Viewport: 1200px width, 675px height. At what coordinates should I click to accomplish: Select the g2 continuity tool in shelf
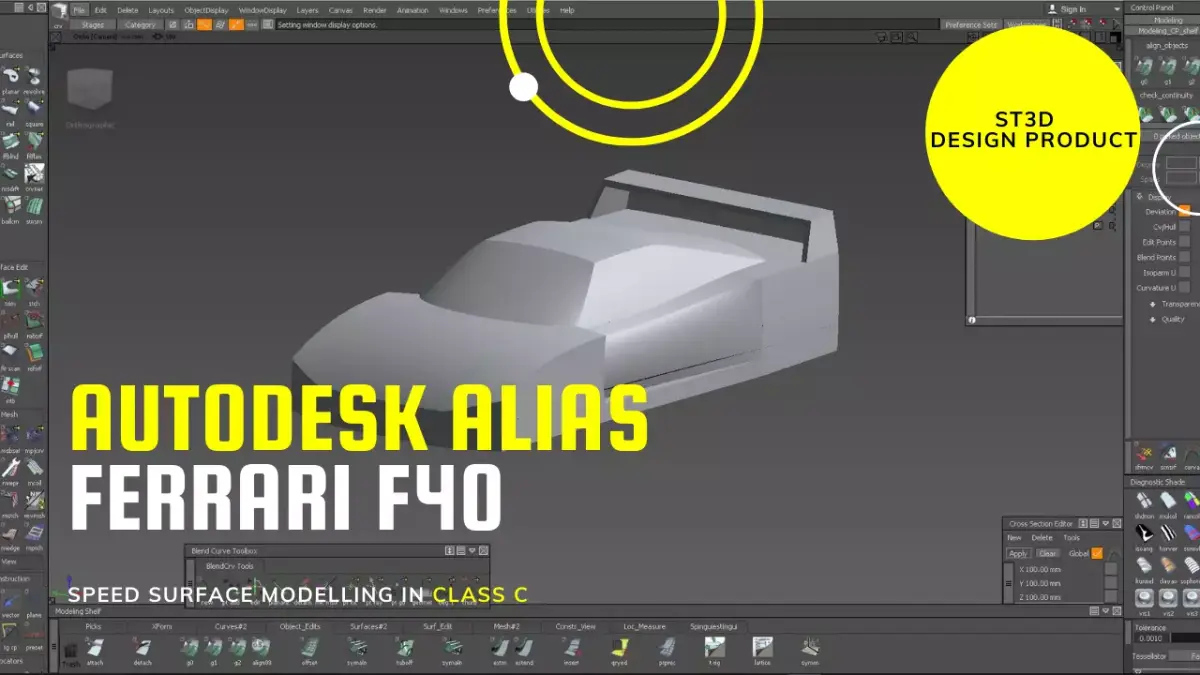[237, 650]
